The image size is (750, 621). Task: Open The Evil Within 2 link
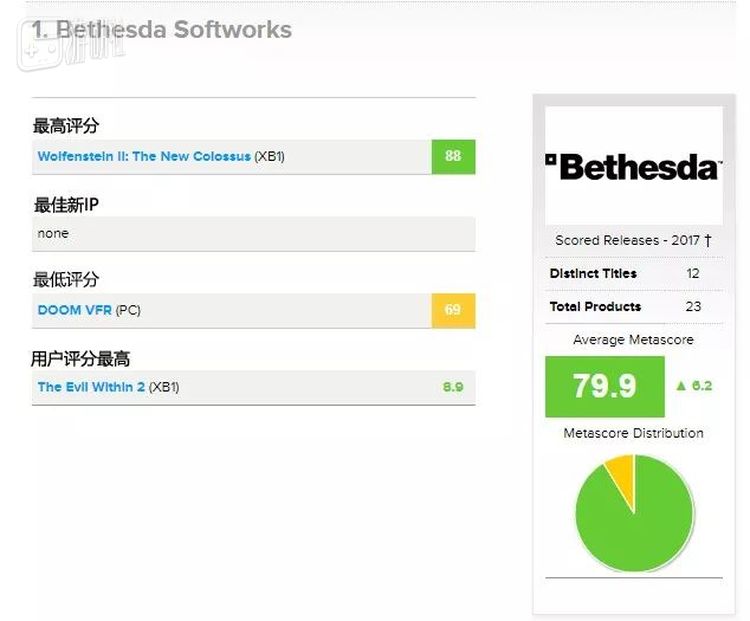(x=91, y=387)
